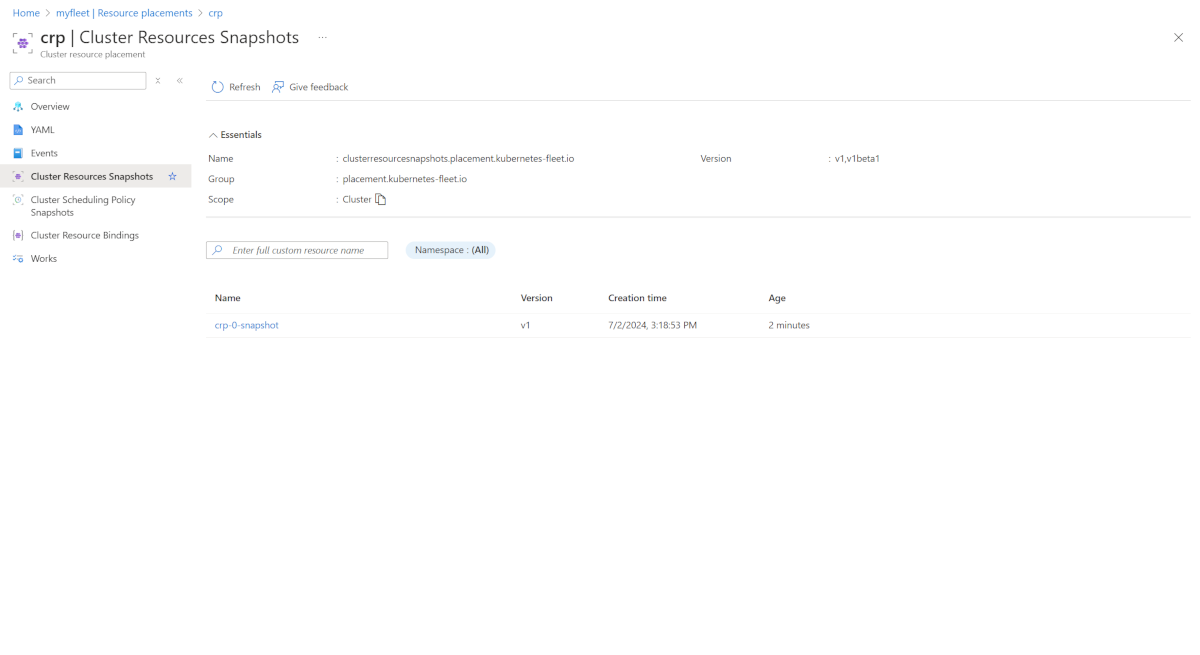Select the YAML view icon
This screenshot has height=655, width=1200.
[42, 129]
